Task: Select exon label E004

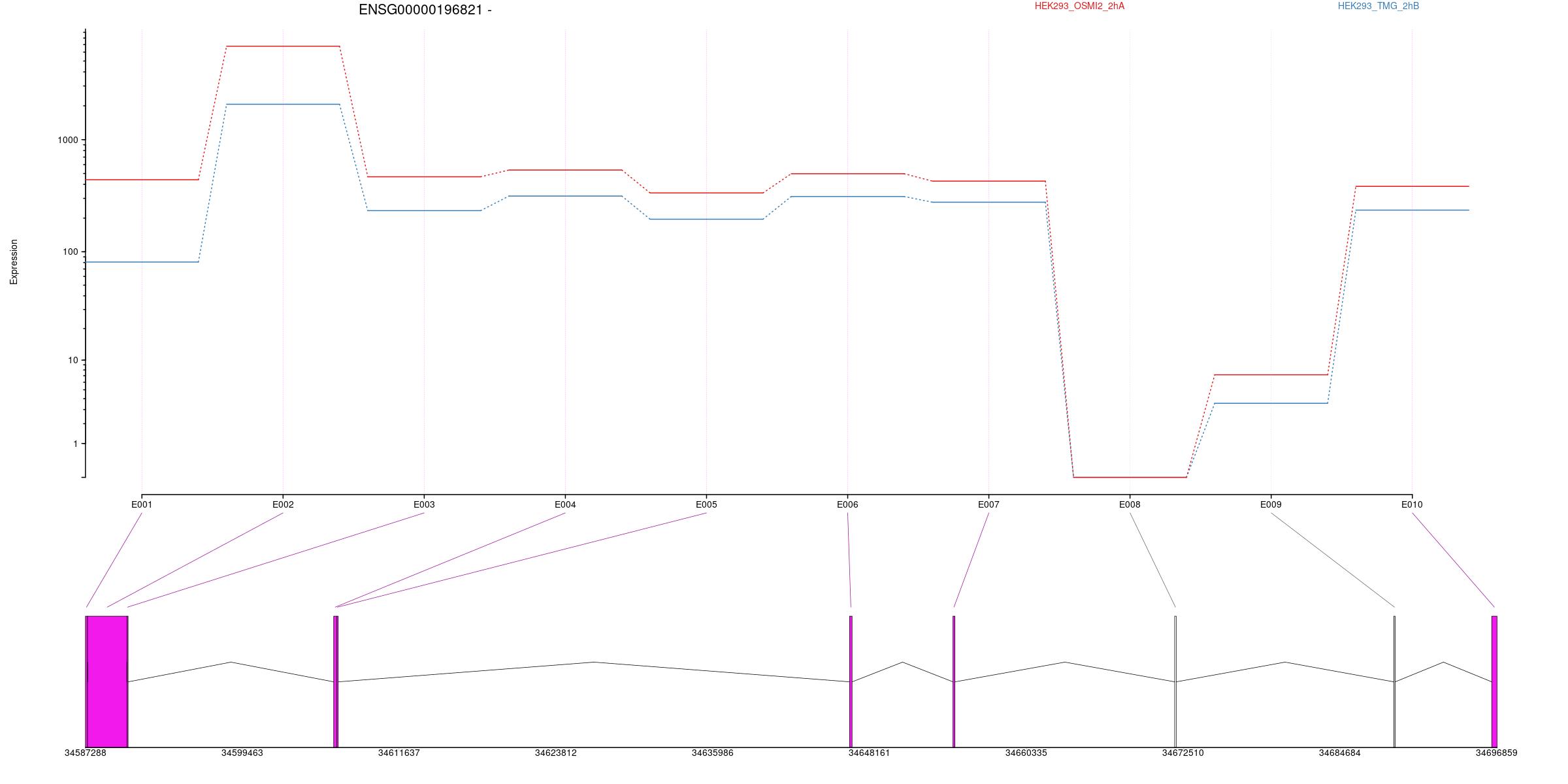Action: coord(565,504)
